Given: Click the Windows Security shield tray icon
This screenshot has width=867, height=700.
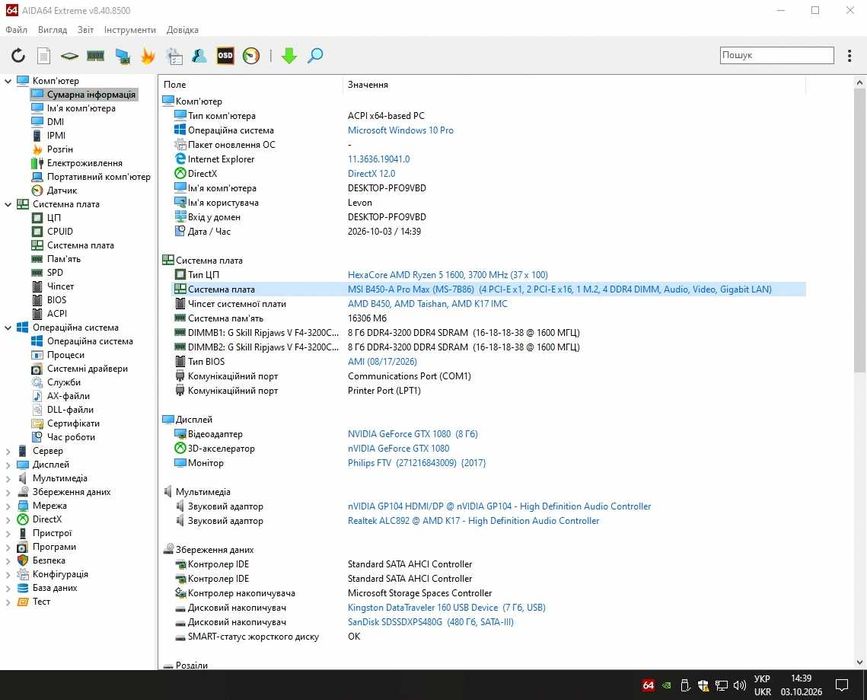Looking at the screenshot, I should [703, 686].
